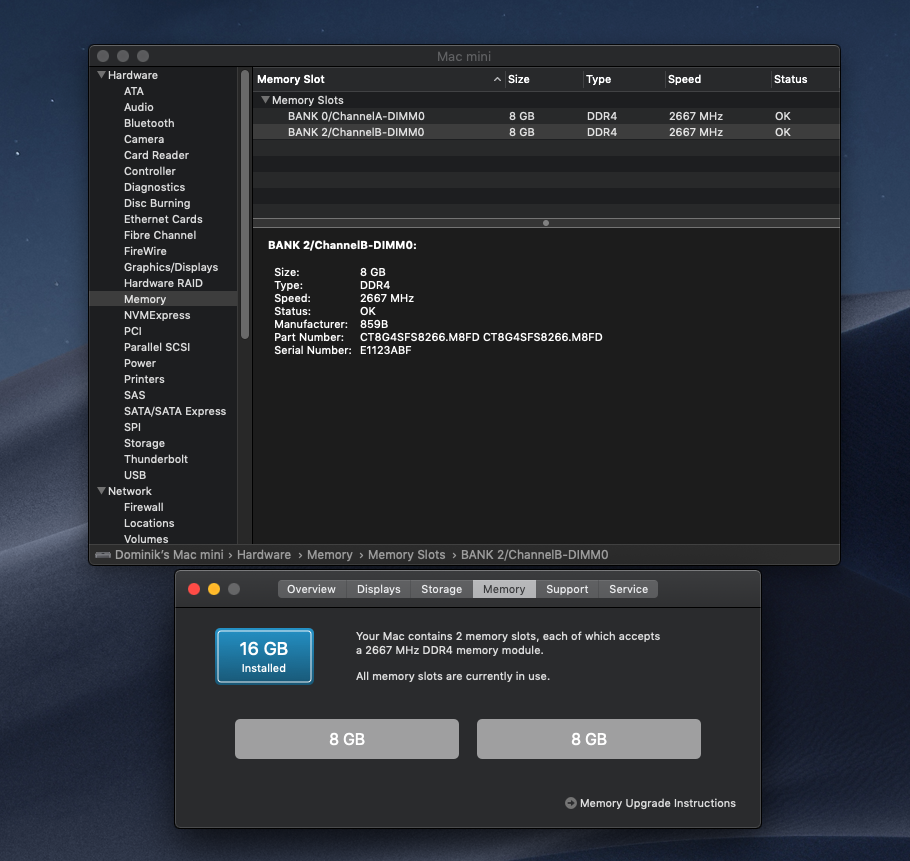Image resolution: width=910 pixels, height=861 pixels.
Task: Click the left 8 GB memory slot bar
Action: (346, 739)
